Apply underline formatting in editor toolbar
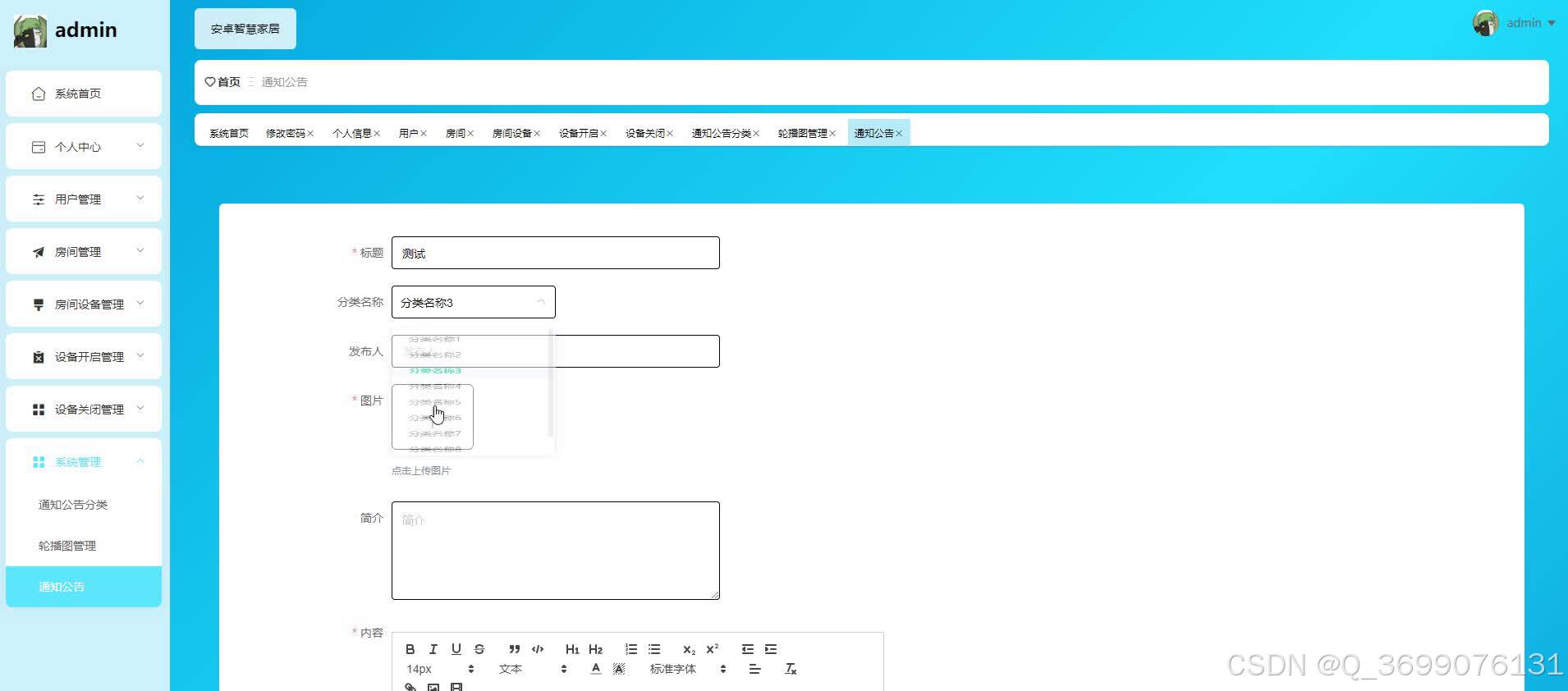Screen dimensions: 1568x691 pos(456,649)
